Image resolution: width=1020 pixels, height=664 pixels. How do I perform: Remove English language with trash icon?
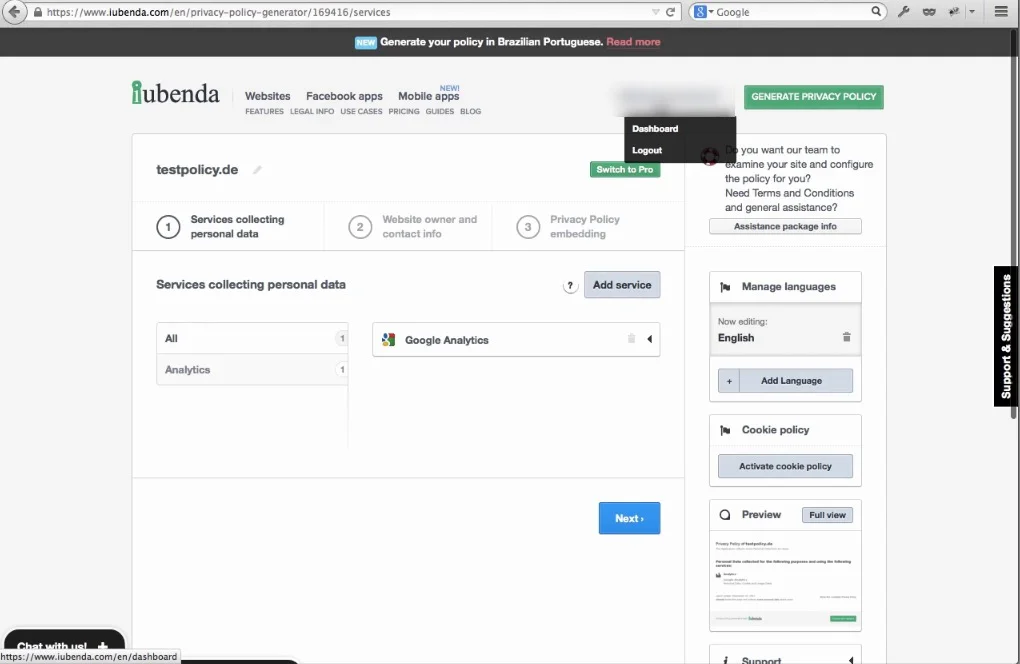[x=846, y=337]
